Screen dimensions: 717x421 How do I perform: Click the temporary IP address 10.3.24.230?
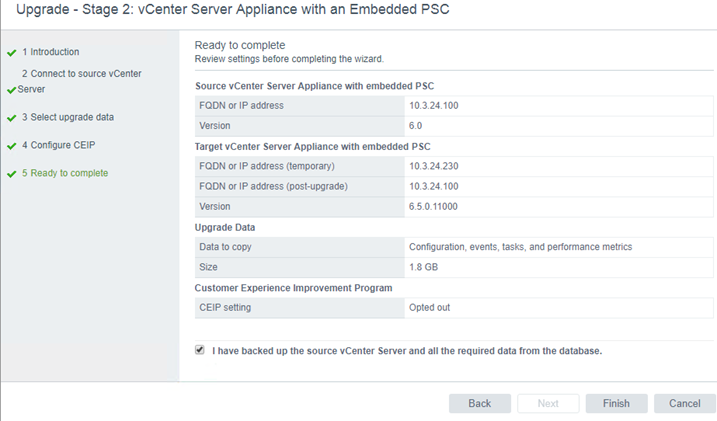point(433,166)
